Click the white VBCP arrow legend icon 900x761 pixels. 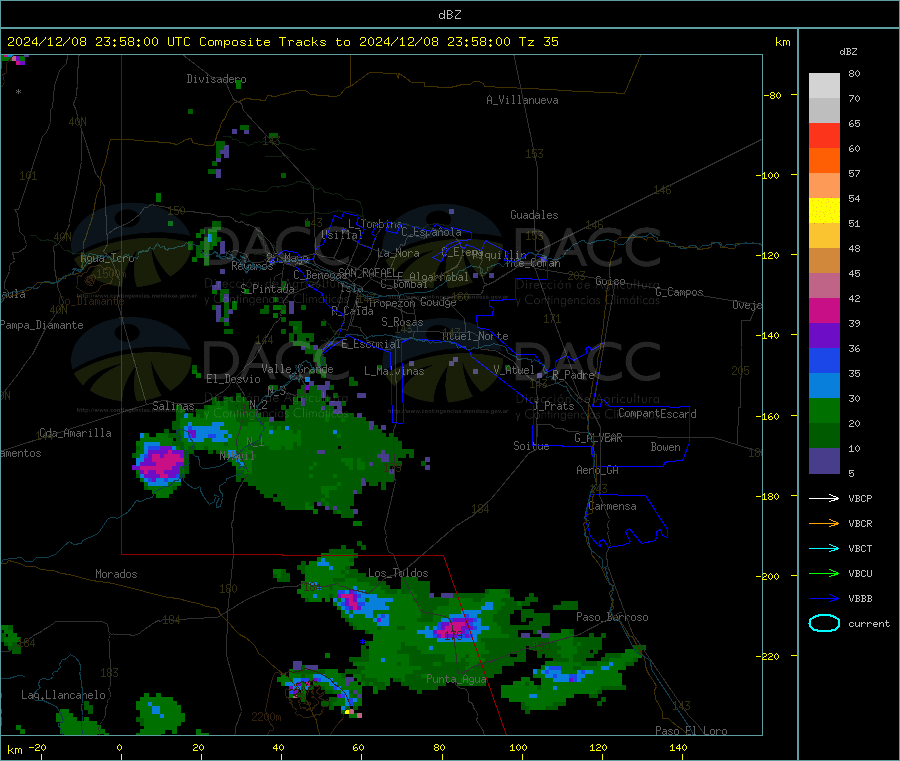[x=824, y=498]
